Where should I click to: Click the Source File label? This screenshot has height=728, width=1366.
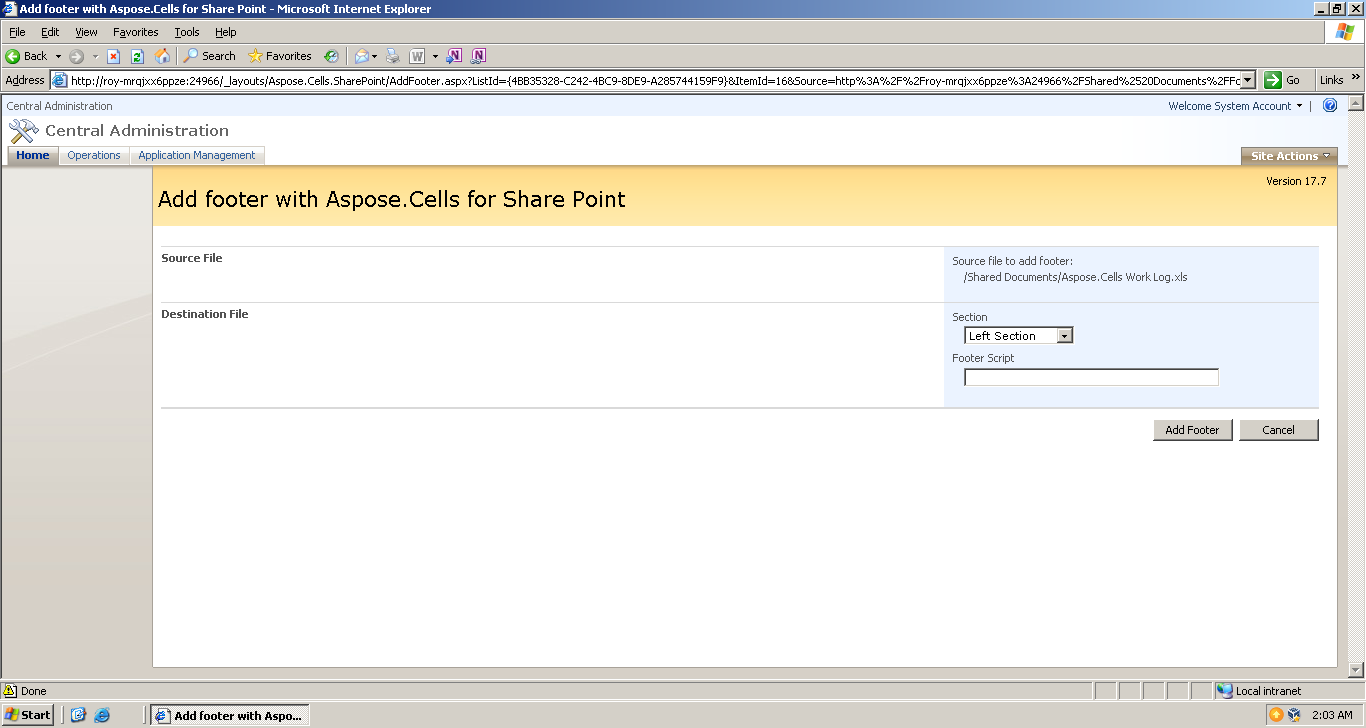192,258
